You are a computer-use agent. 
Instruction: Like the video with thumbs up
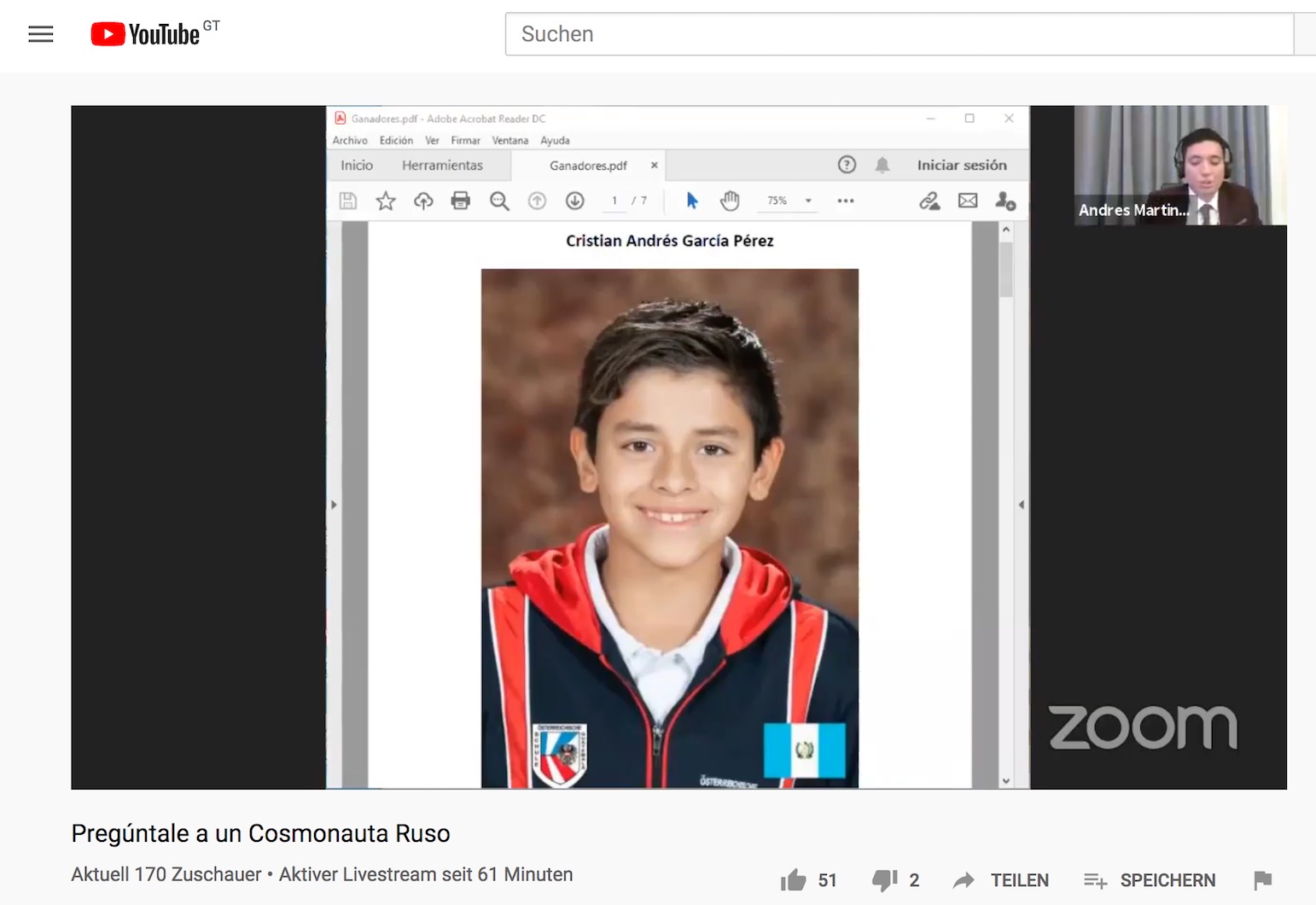[x=794, y=880]
